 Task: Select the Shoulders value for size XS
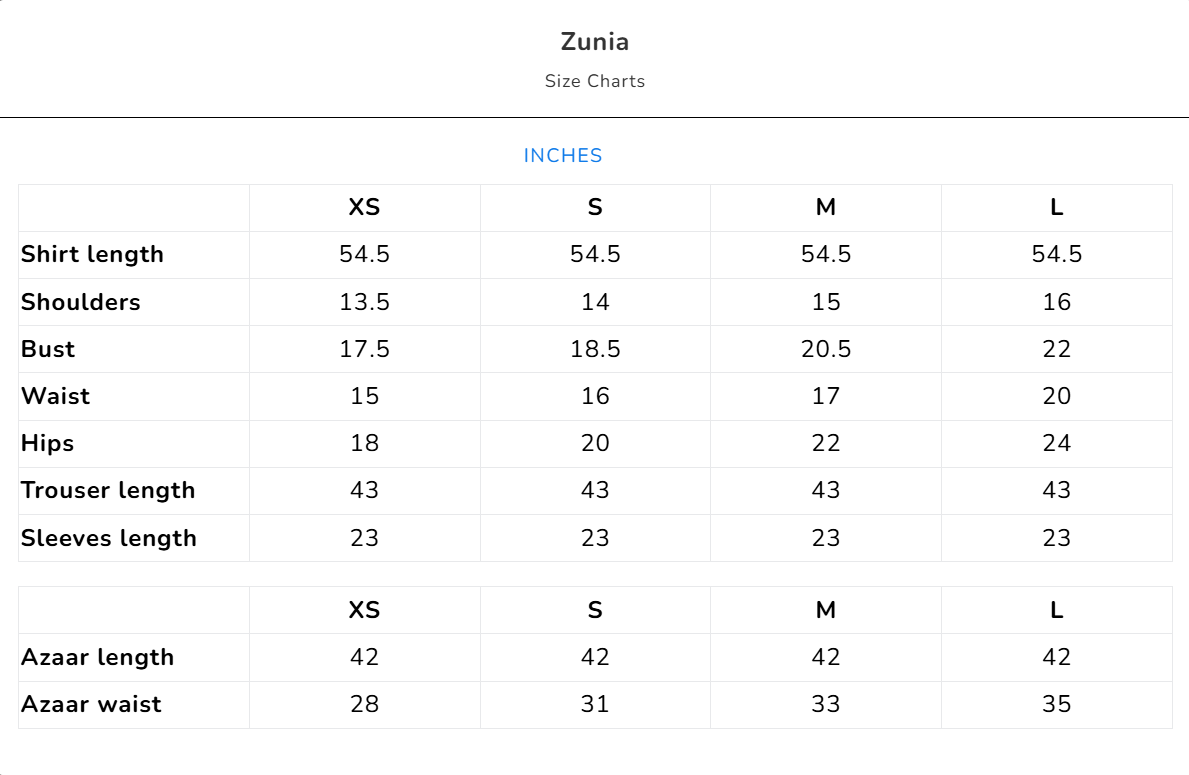tap(364, 302)
